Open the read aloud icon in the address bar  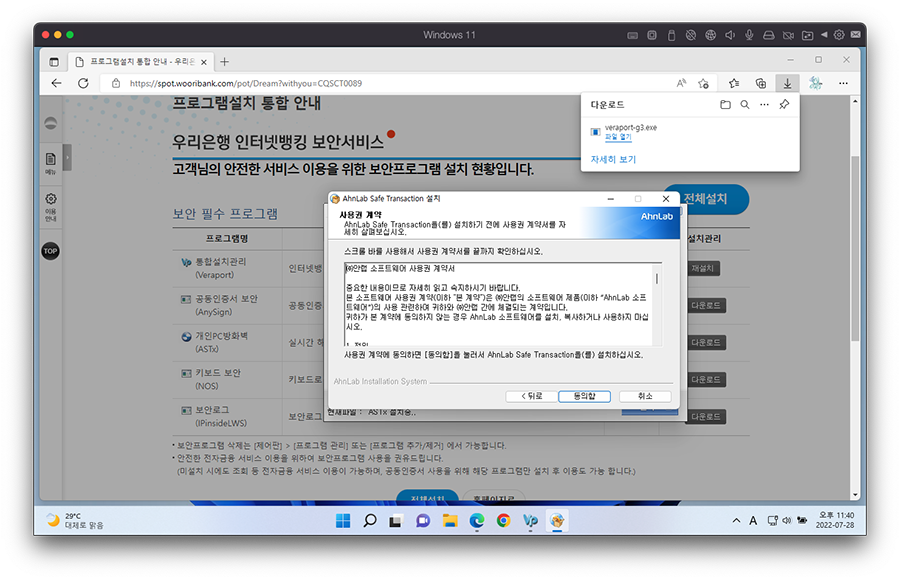pos(681,83)
